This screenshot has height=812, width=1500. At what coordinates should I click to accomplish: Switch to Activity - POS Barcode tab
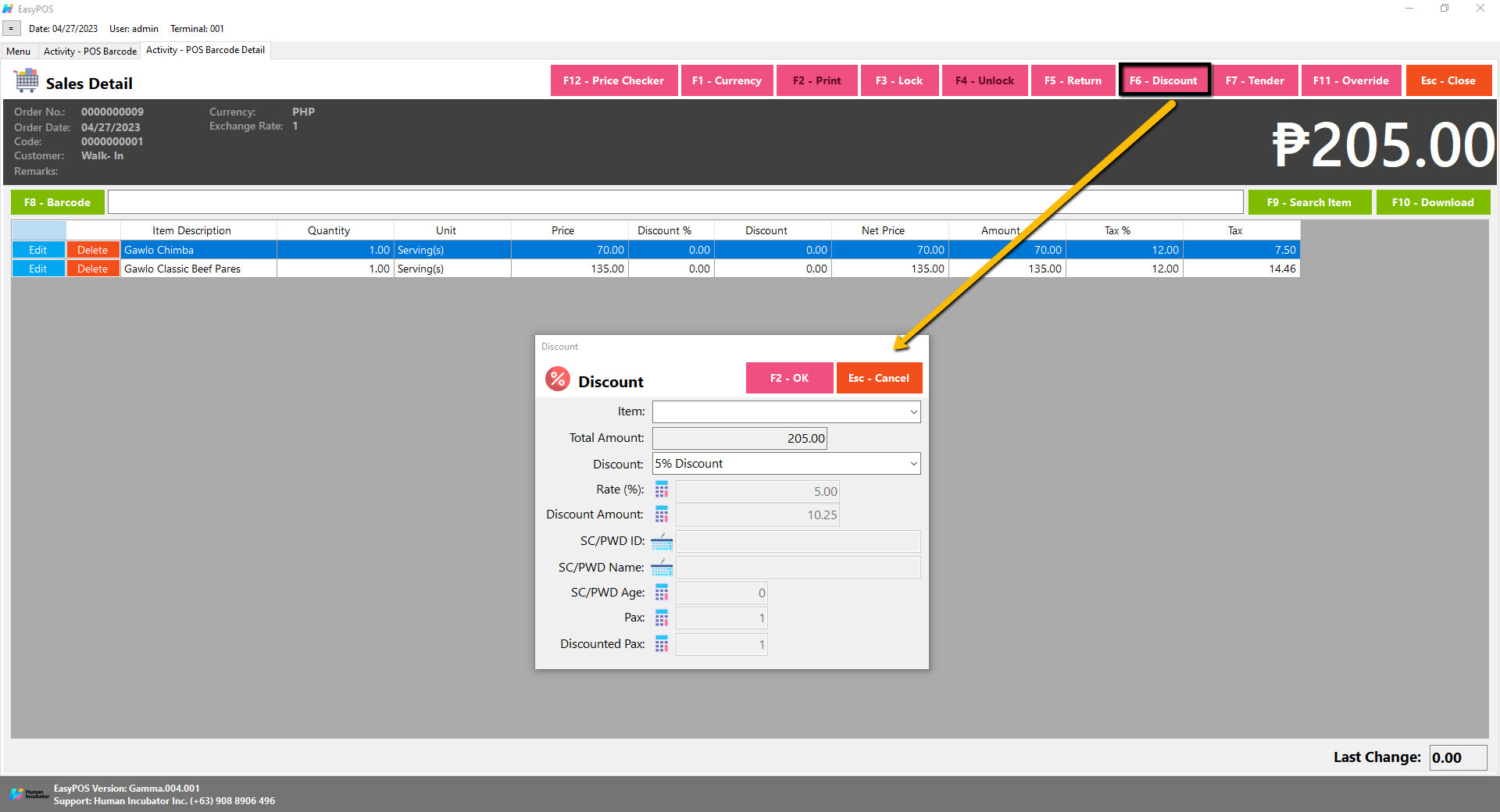click(90, 52)
